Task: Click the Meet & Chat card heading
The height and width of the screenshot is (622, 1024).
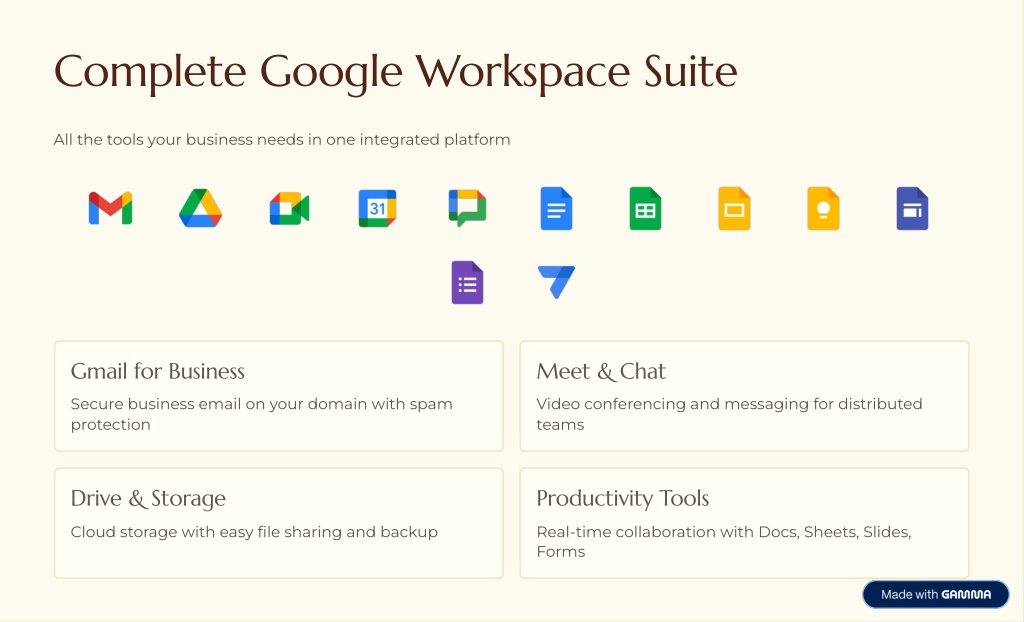Action: pyautogui.click(x=601, y=371)
